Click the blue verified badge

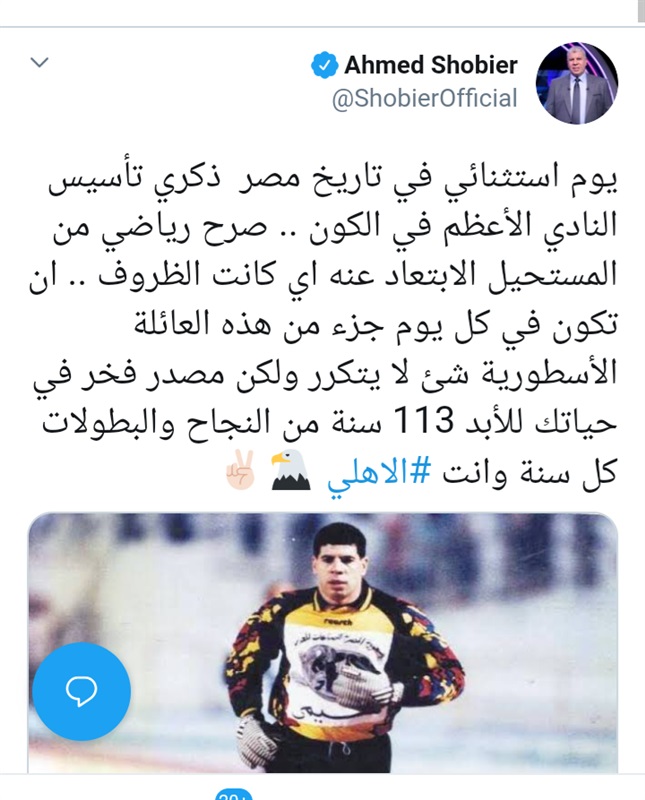tap(325, 66)
